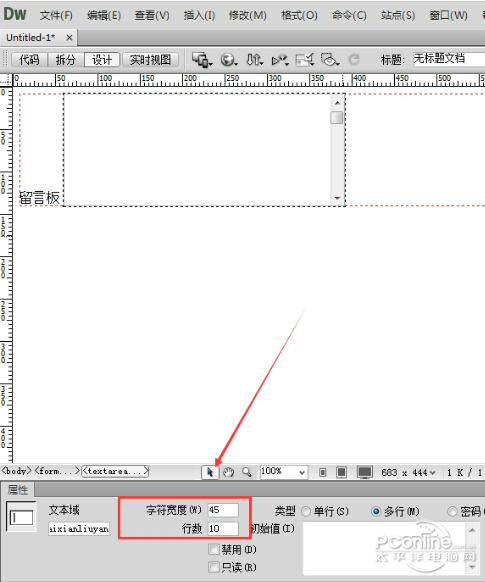This screenshot has width=485, height=582.
Task: Click check browser compatibility icon
Action: click(x=305, y=59)
